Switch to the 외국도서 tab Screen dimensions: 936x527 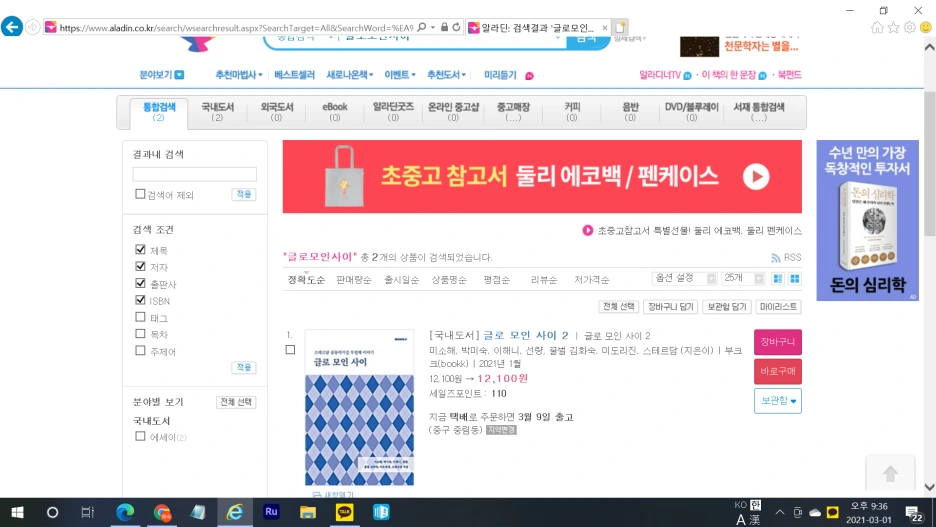coord(276,112)
